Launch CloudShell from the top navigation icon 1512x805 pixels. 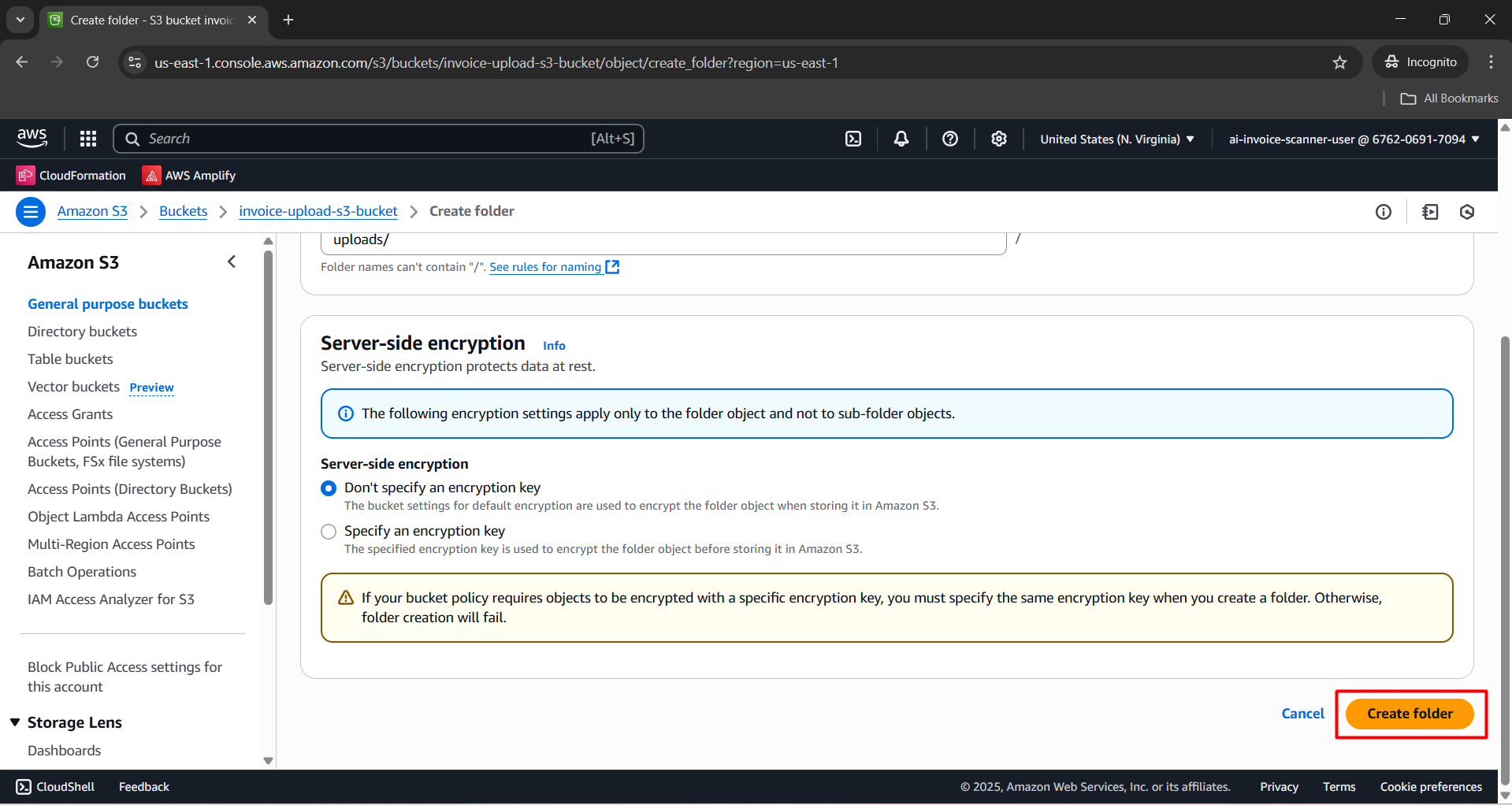click(853, 139)
